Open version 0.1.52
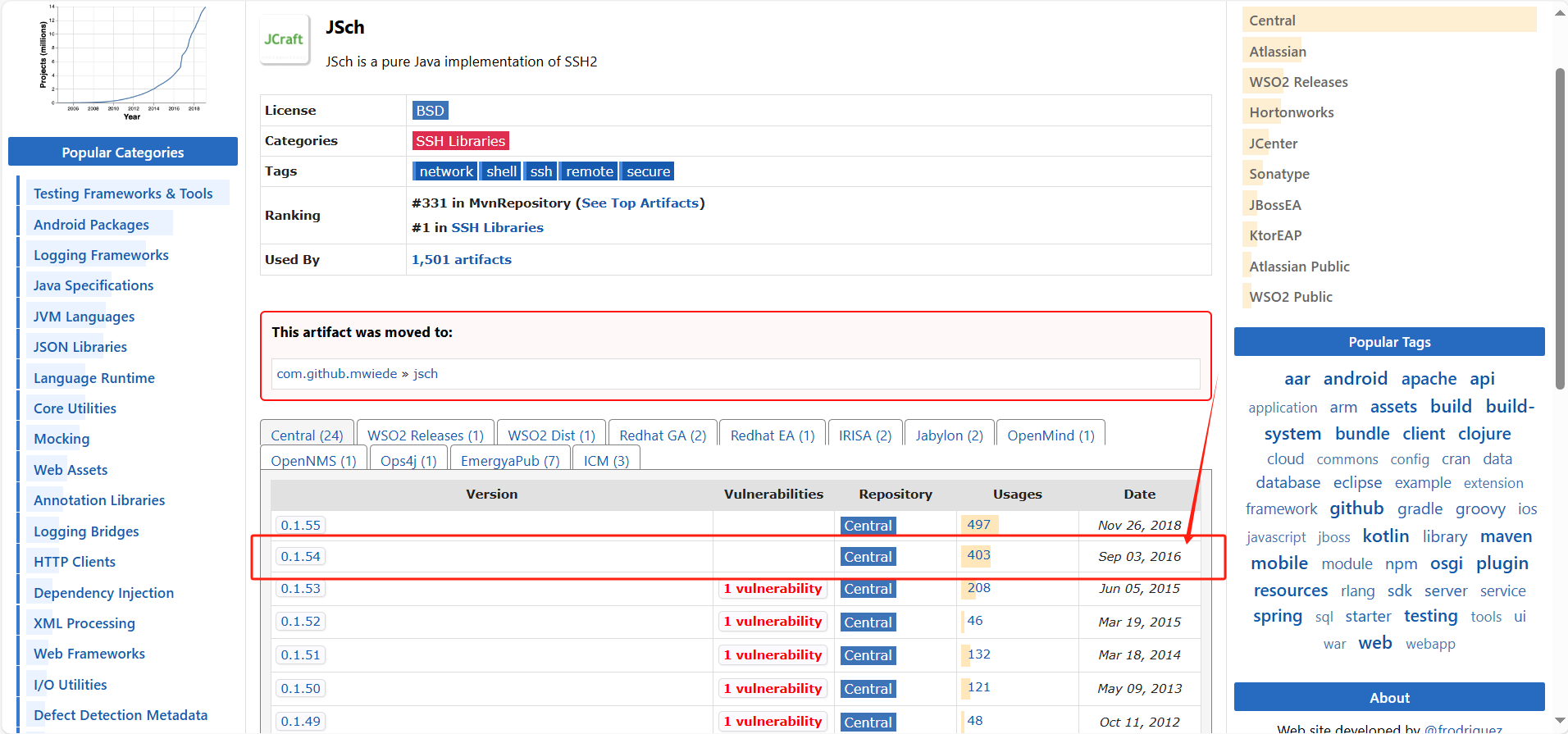Image resolution: width=1568 pixels, height=734 pixels. pyautogui.click(x=300, y=621)
